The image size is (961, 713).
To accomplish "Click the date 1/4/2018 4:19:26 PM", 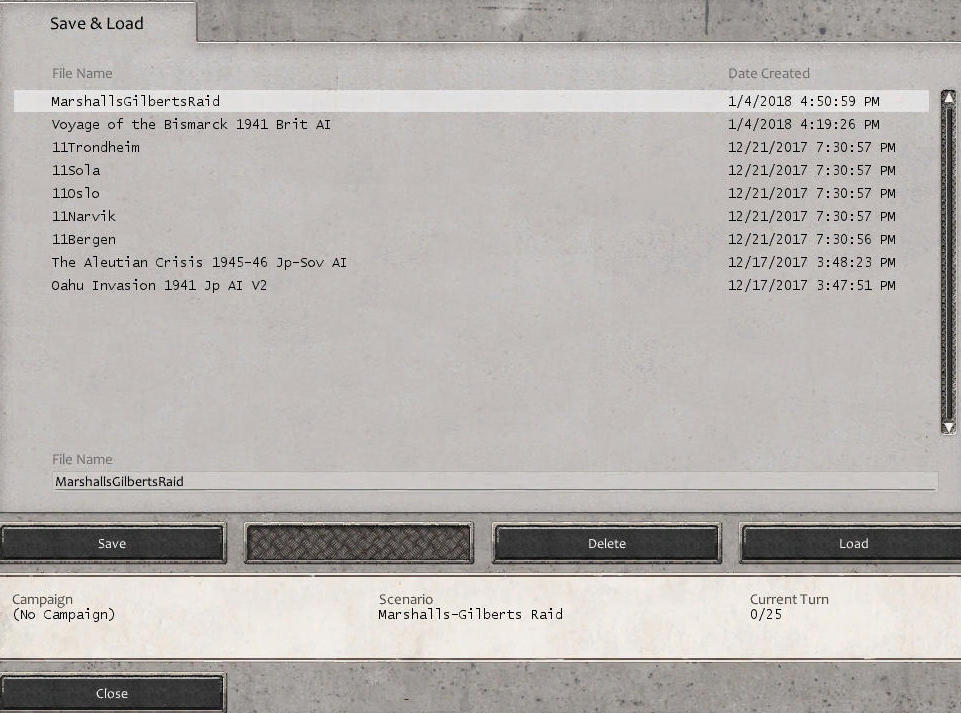I will click(x=803, y=124).
